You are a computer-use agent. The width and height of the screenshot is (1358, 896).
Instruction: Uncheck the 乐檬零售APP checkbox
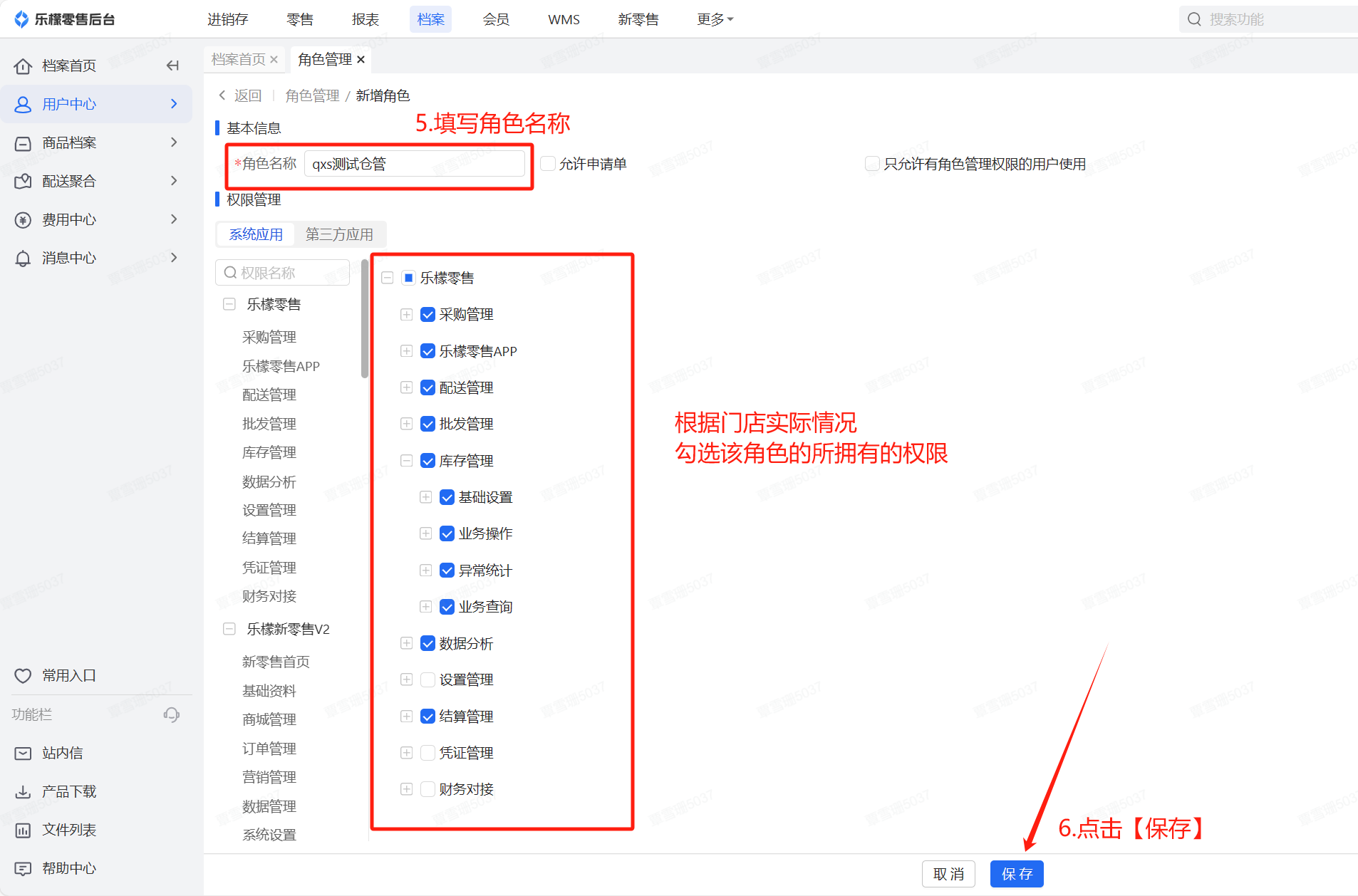(427, 351)
